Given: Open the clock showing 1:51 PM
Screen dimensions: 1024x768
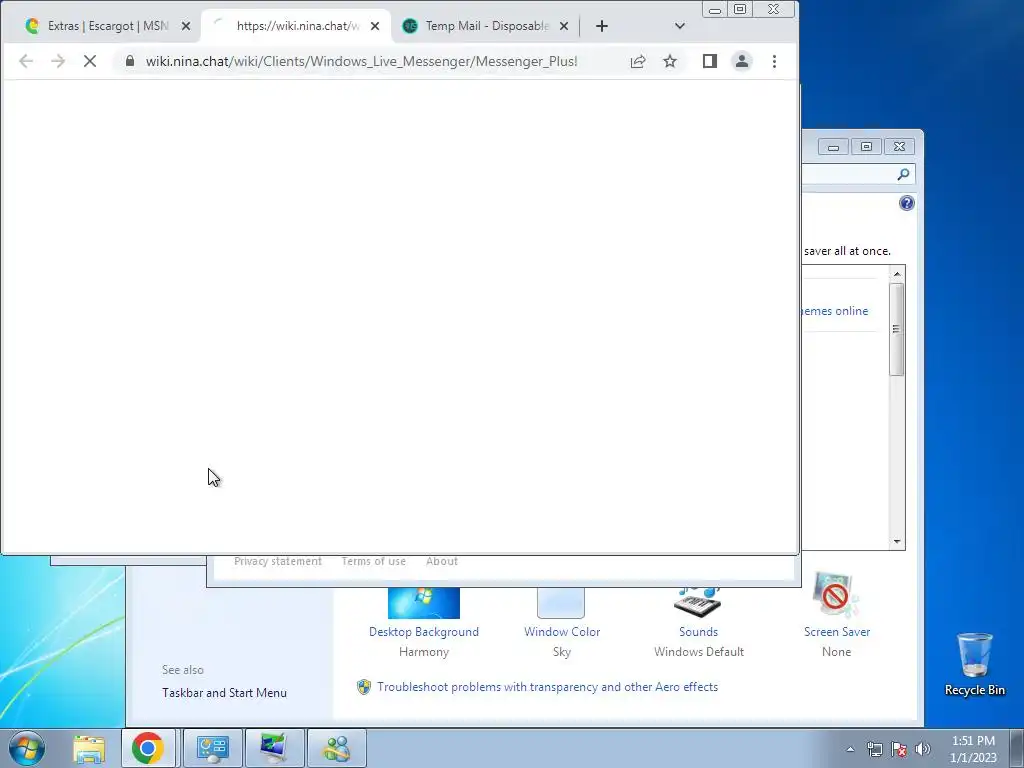Looking at the screenshot, I should [x=973, y=748].
